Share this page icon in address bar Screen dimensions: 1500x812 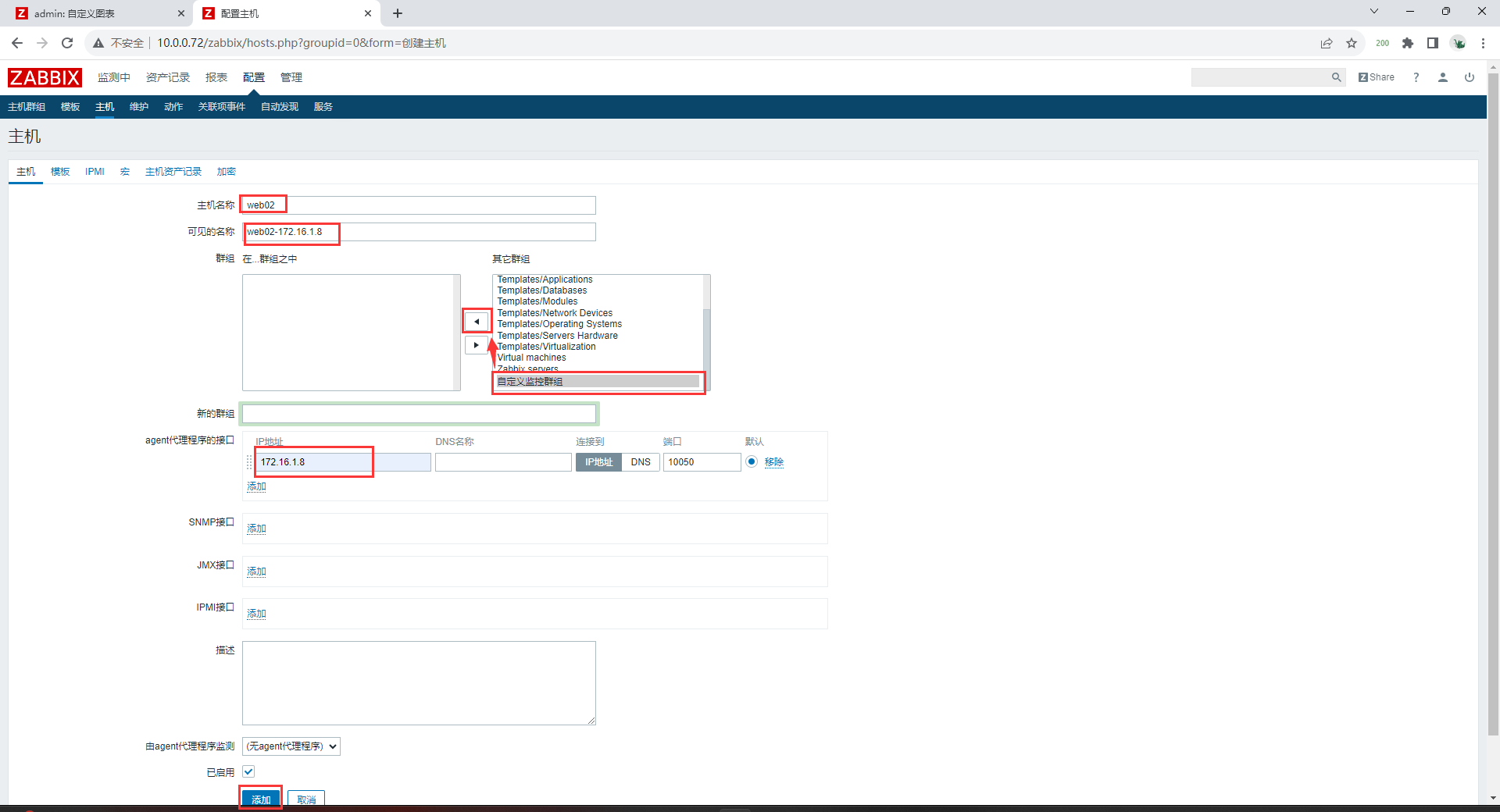[1327, 43]
